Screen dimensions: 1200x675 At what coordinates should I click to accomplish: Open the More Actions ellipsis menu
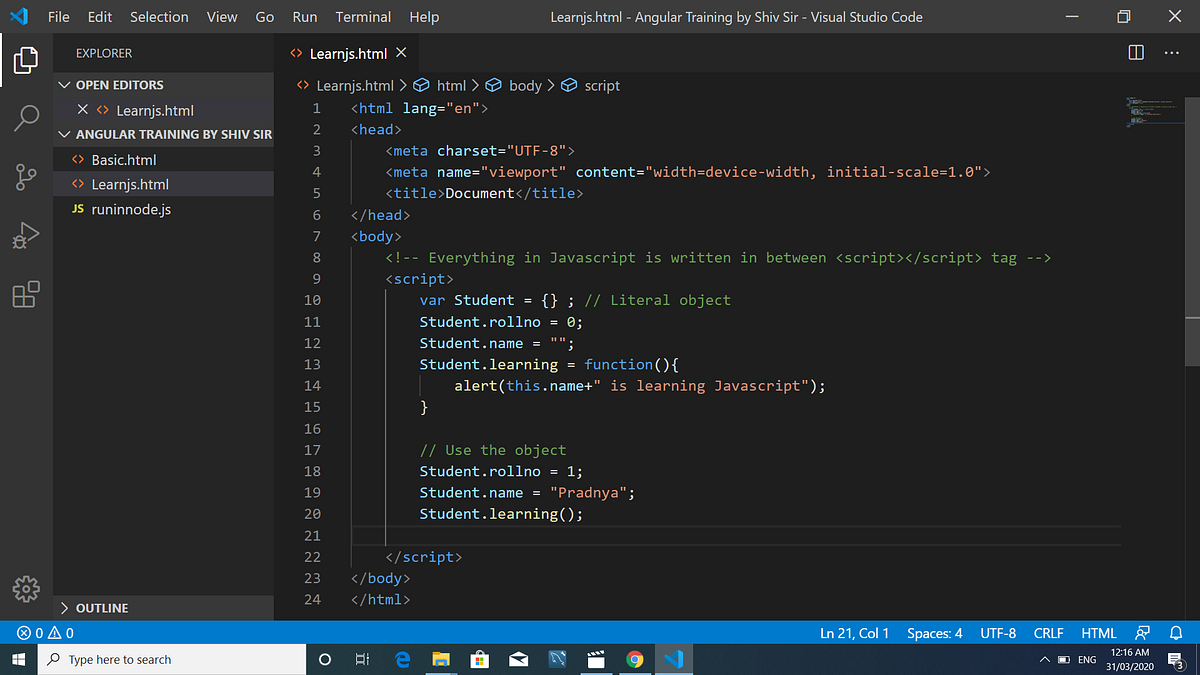pos(1173,52)
